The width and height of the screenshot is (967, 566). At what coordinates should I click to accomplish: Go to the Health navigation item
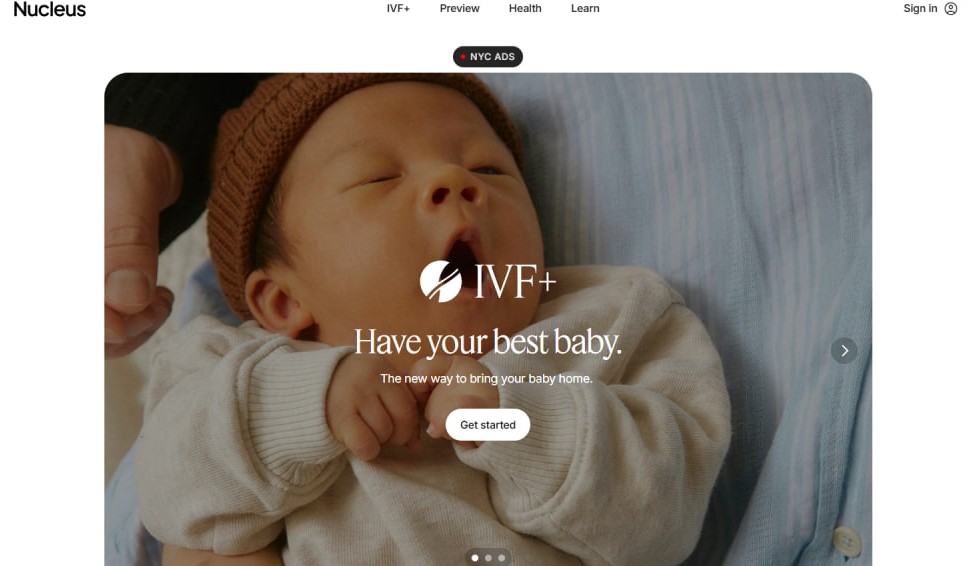525,9
